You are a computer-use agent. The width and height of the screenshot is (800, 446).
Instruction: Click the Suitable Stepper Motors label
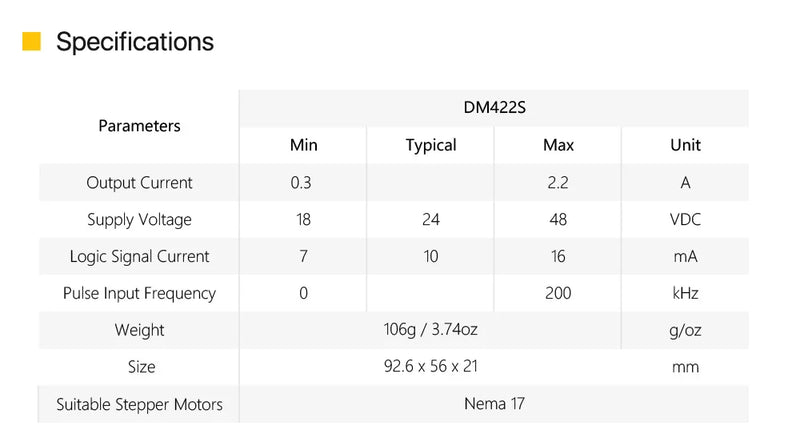(x=139, y=404)
